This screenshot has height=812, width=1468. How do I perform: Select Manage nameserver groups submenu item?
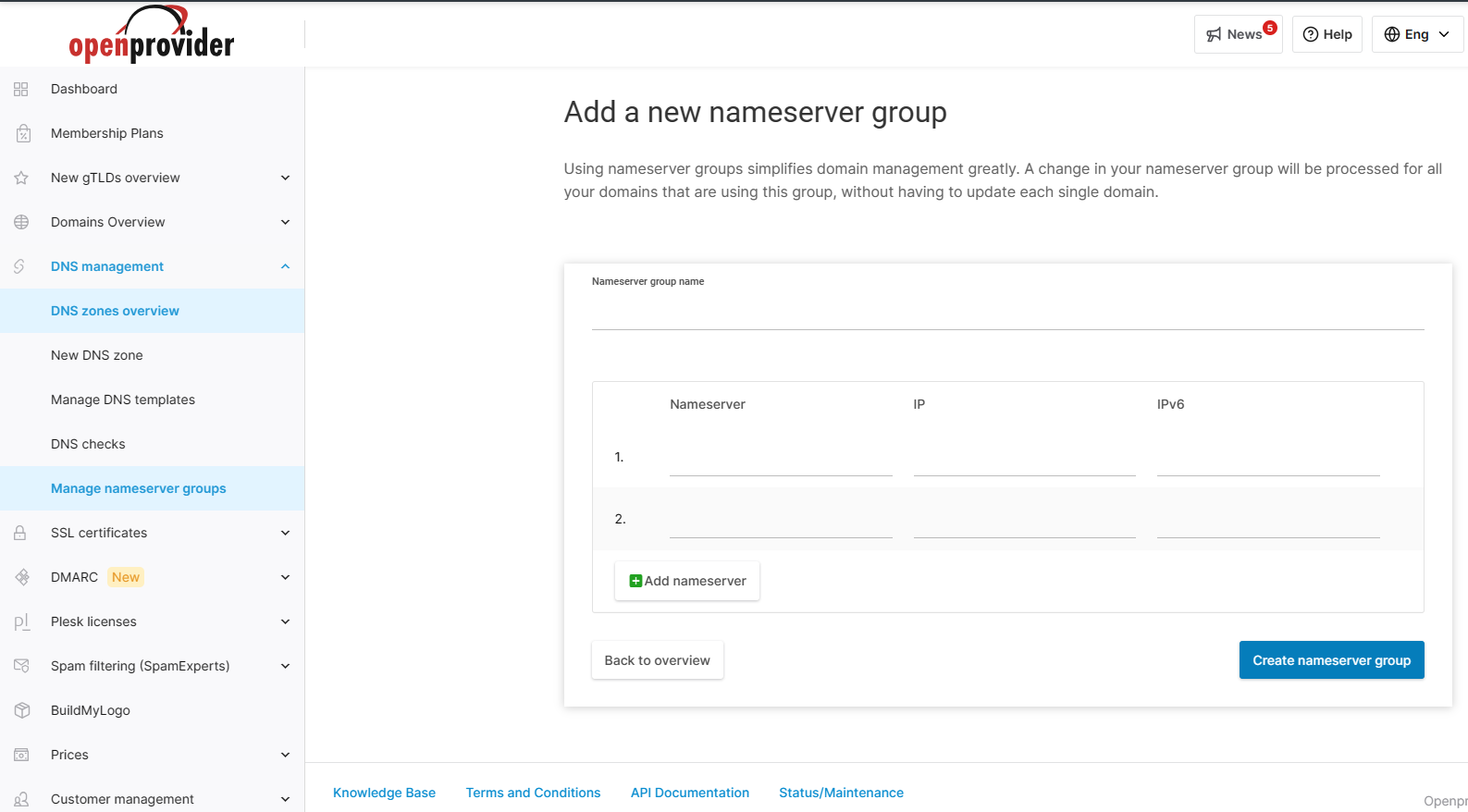(x=152, y=488)
